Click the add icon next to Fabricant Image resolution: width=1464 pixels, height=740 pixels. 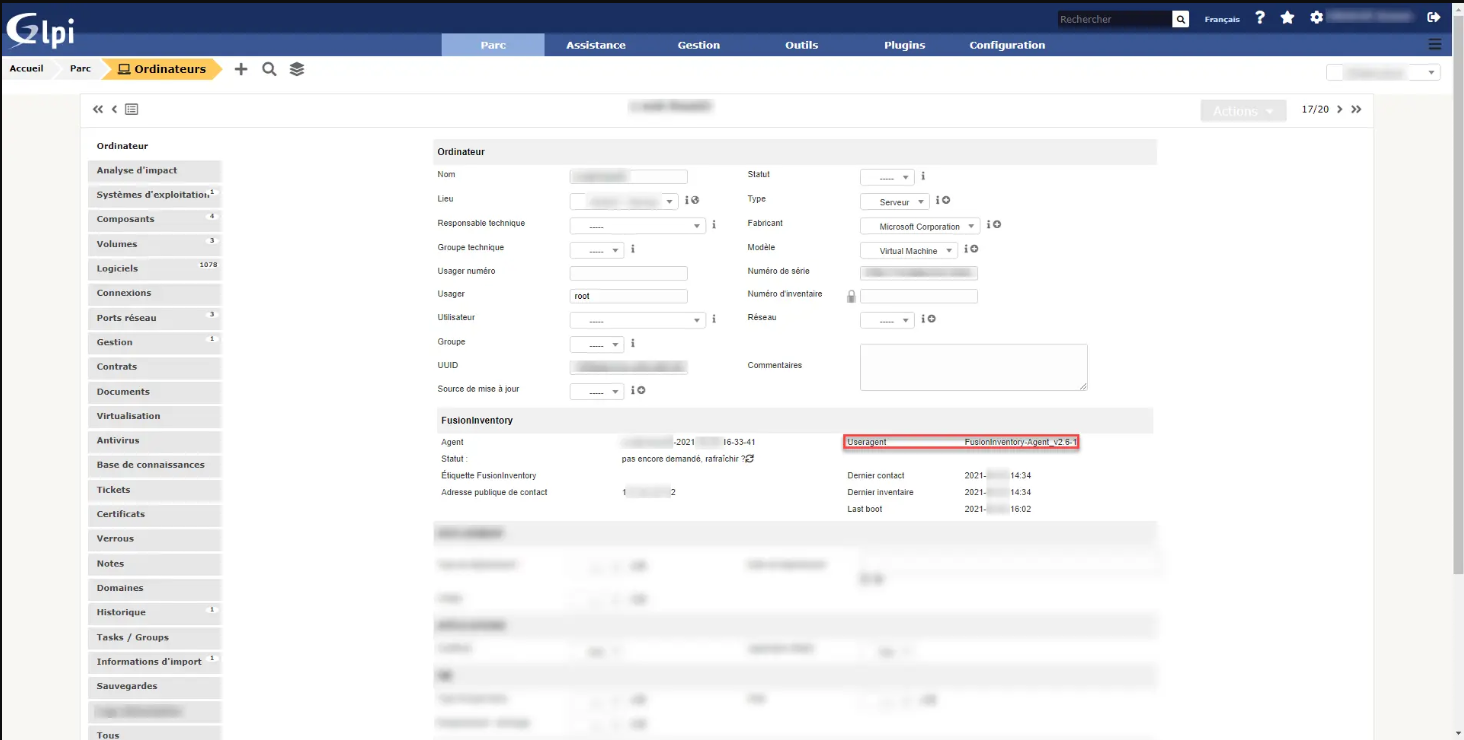click(997, 225)
